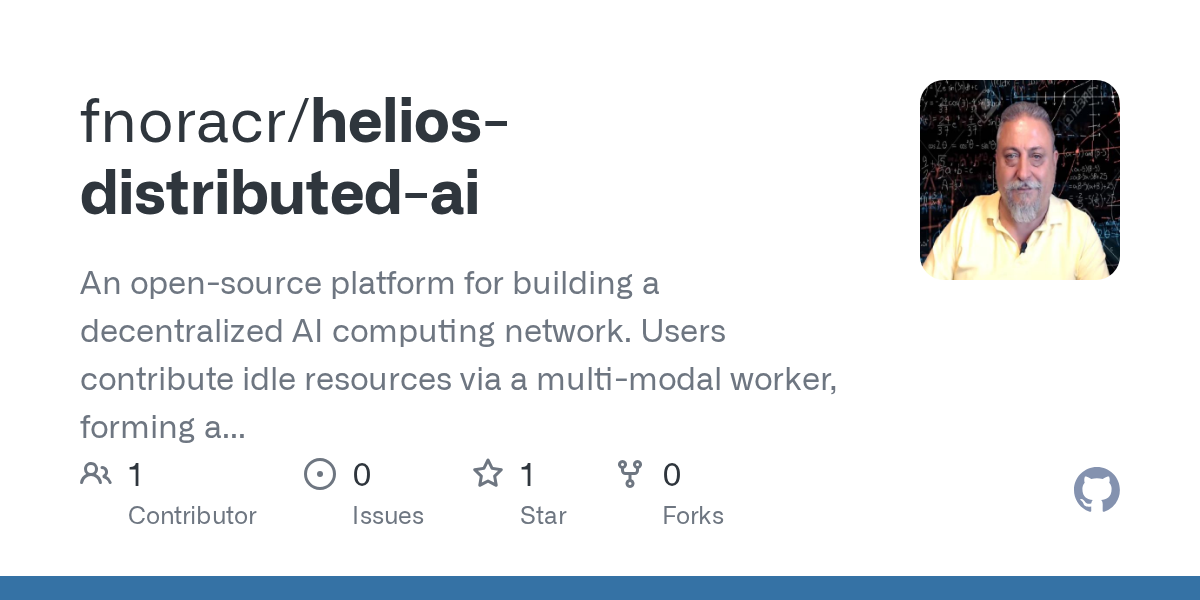1200x600 pixels.
Task: Select the 'Star' label
Action: (543, 516)
